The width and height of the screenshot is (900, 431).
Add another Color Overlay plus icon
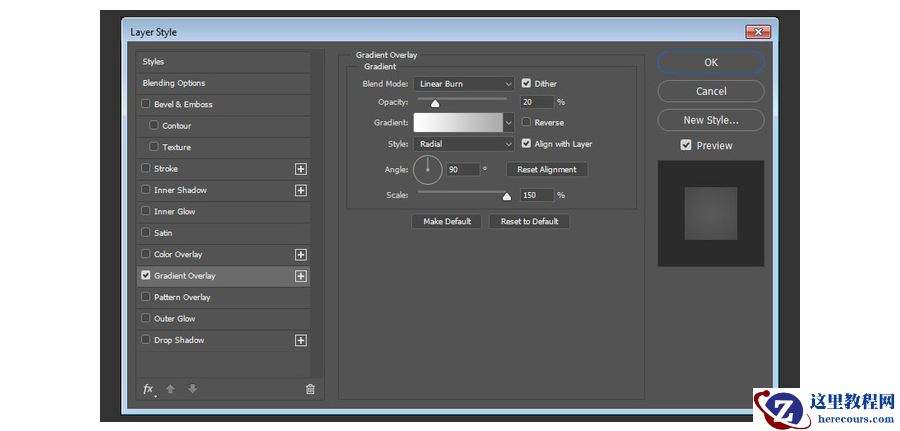301,255
